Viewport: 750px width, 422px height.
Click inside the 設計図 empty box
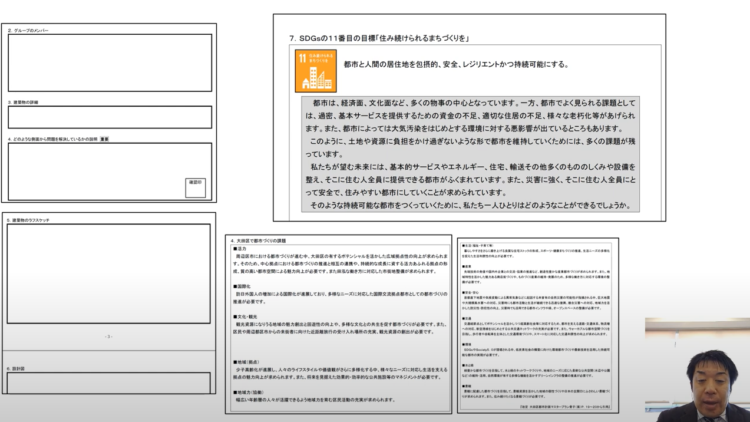point(109,383)
